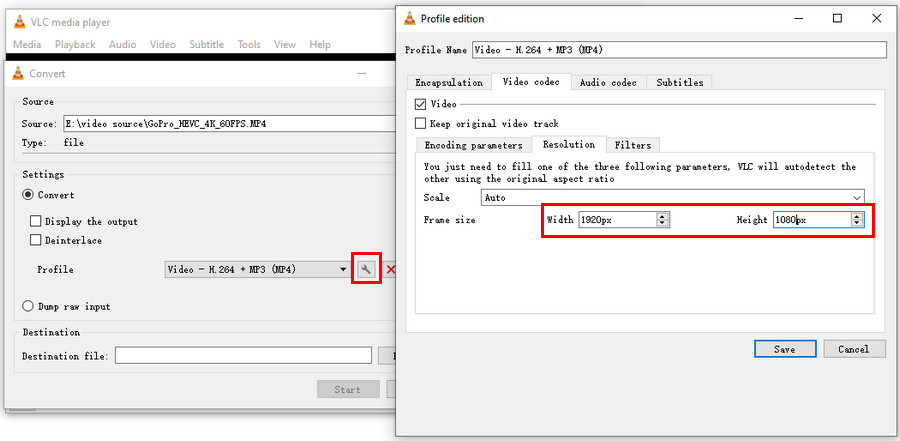Viewport: 900px width, 441px height.
Task: Click into the Profile Name field
Action: (x=680, y=50)
